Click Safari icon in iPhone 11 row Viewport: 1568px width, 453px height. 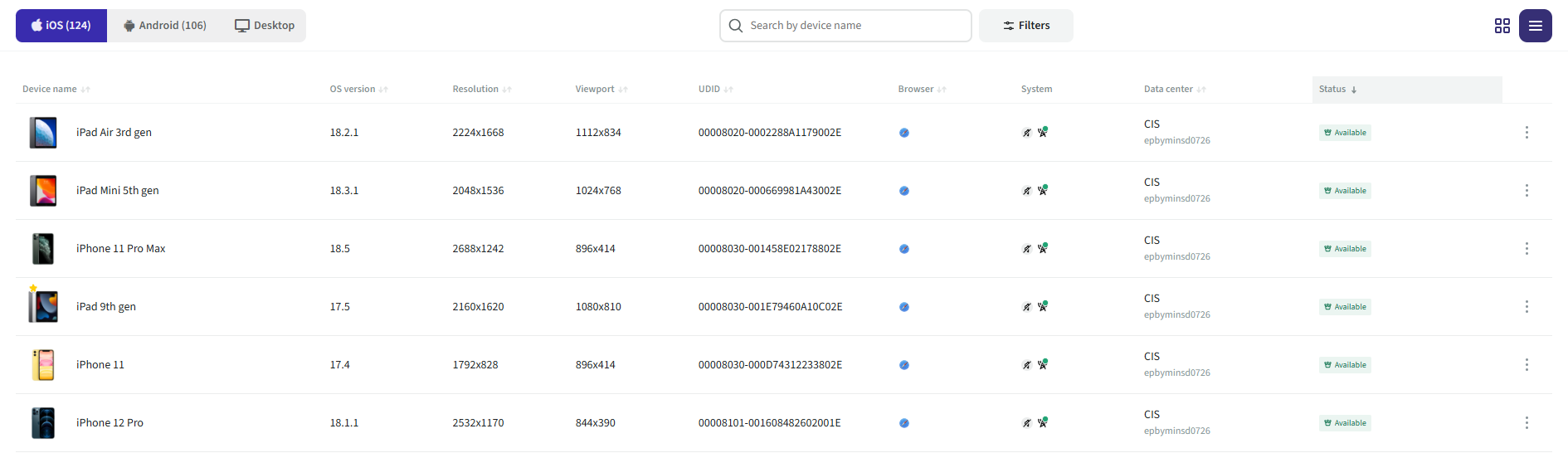pyautogui.click(x=904, y=365)
